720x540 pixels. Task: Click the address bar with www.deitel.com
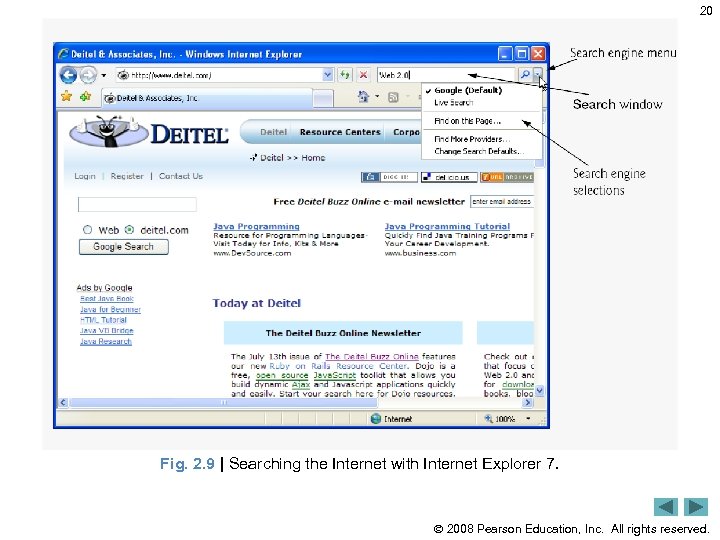click(x=219, y=75)
